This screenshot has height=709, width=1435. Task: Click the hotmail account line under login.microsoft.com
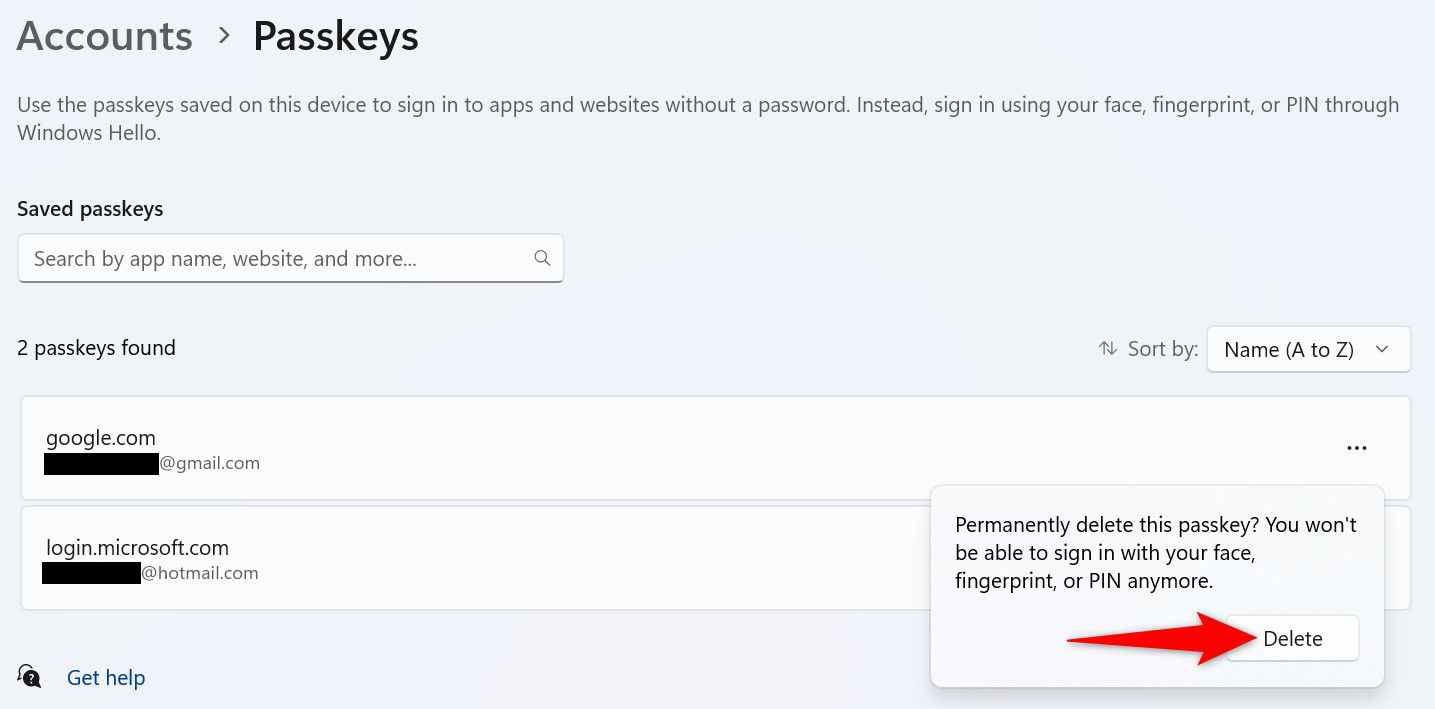[x=151, y=572]
